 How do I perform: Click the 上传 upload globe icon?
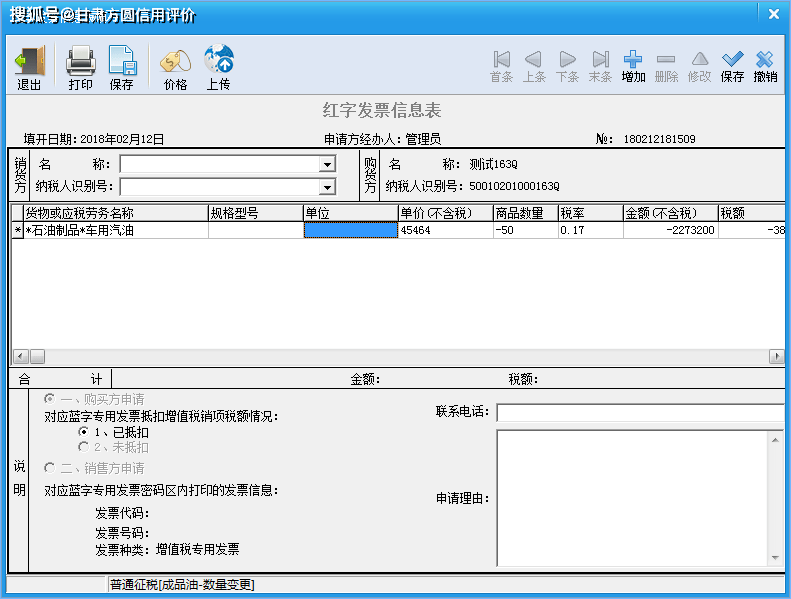[218, 62]
